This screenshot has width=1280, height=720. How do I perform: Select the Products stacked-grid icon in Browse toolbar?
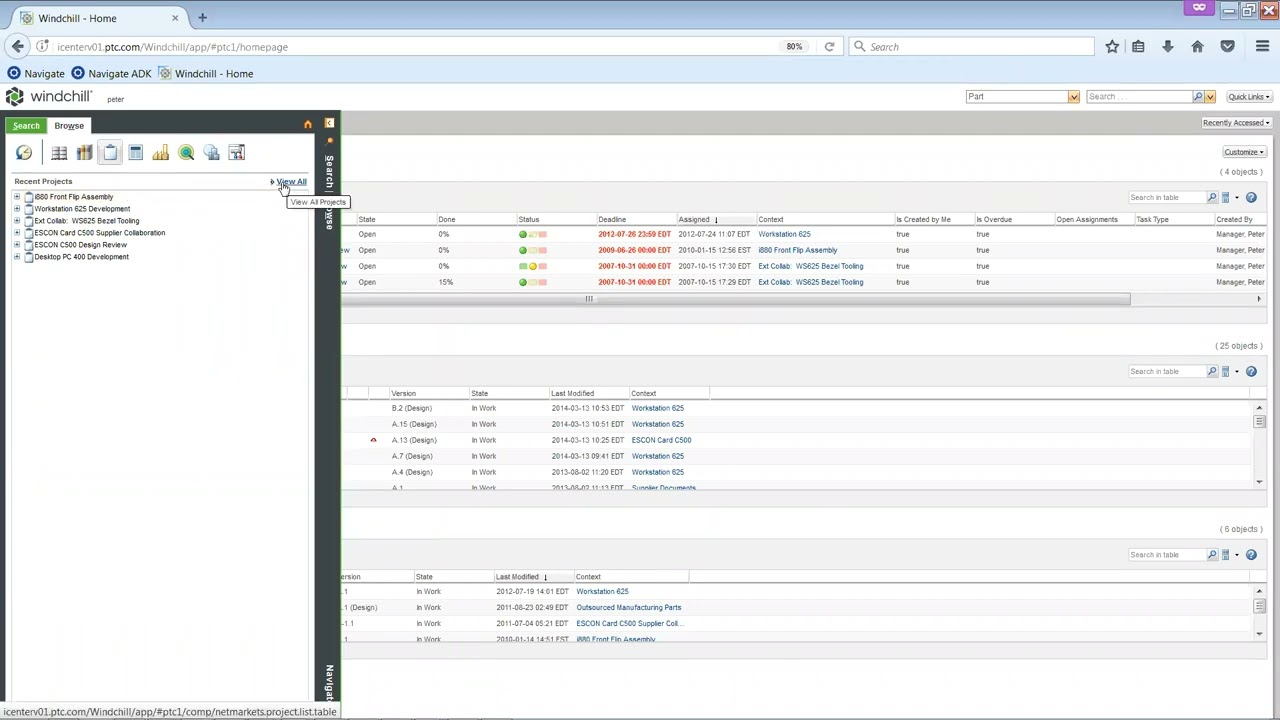pos(59,153)
